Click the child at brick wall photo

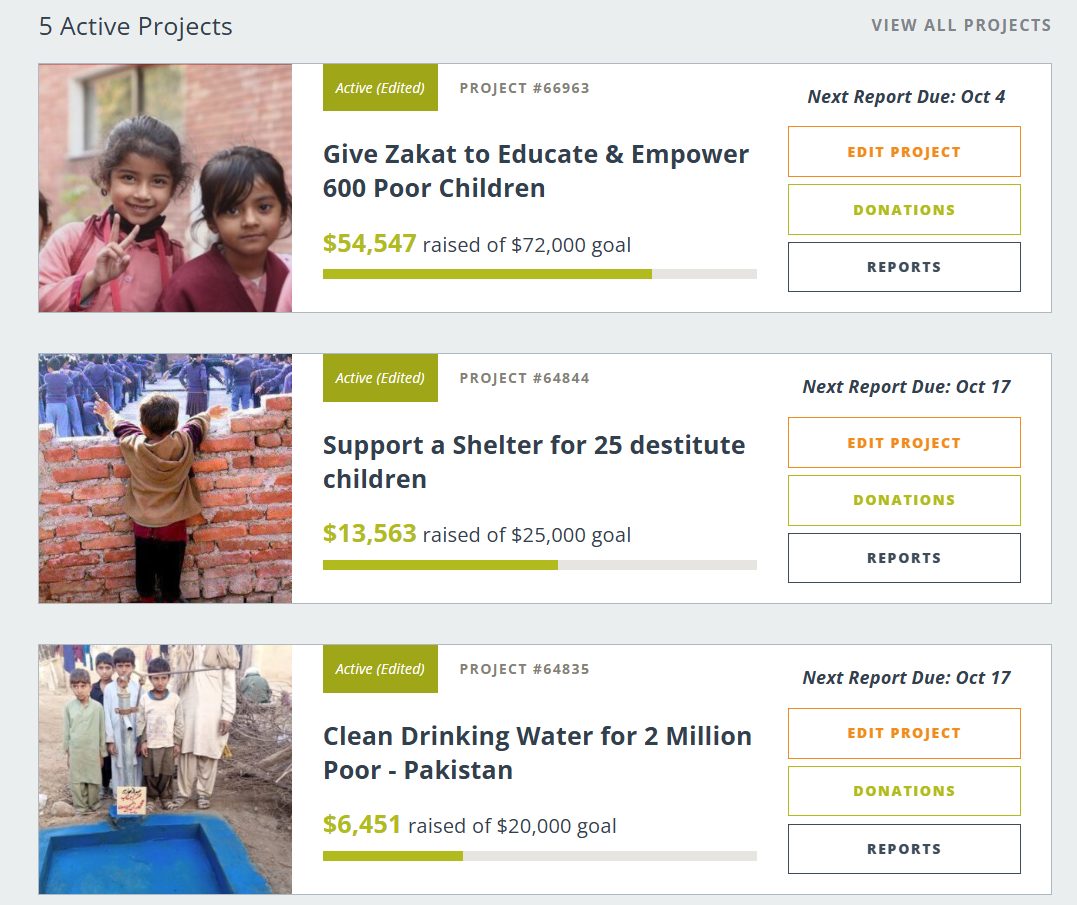(165, 478)
